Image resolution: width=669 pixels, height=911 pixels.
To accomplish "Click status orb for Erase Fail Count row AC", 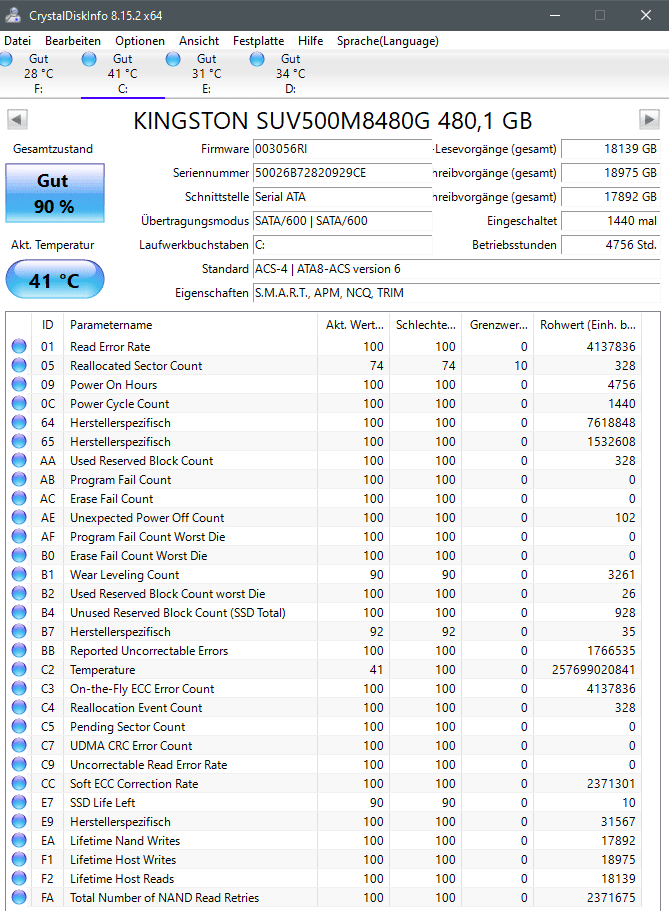I will pos(19,498).
